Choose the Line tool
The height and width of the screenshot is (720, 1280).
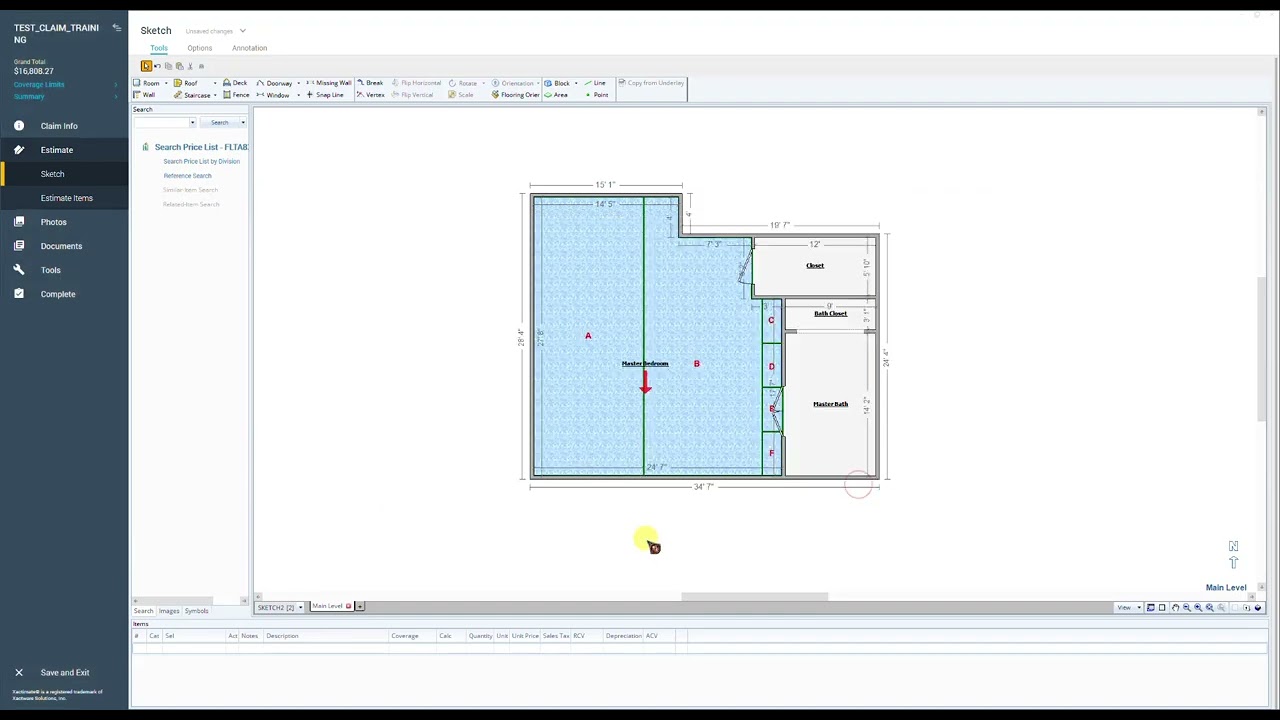[594, 83]
